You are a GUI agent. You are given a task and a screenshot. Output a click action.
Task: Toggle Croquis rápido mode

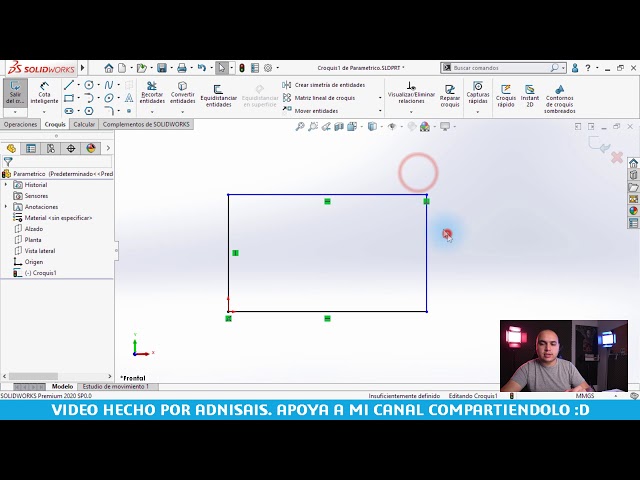(x=506, y=96)
